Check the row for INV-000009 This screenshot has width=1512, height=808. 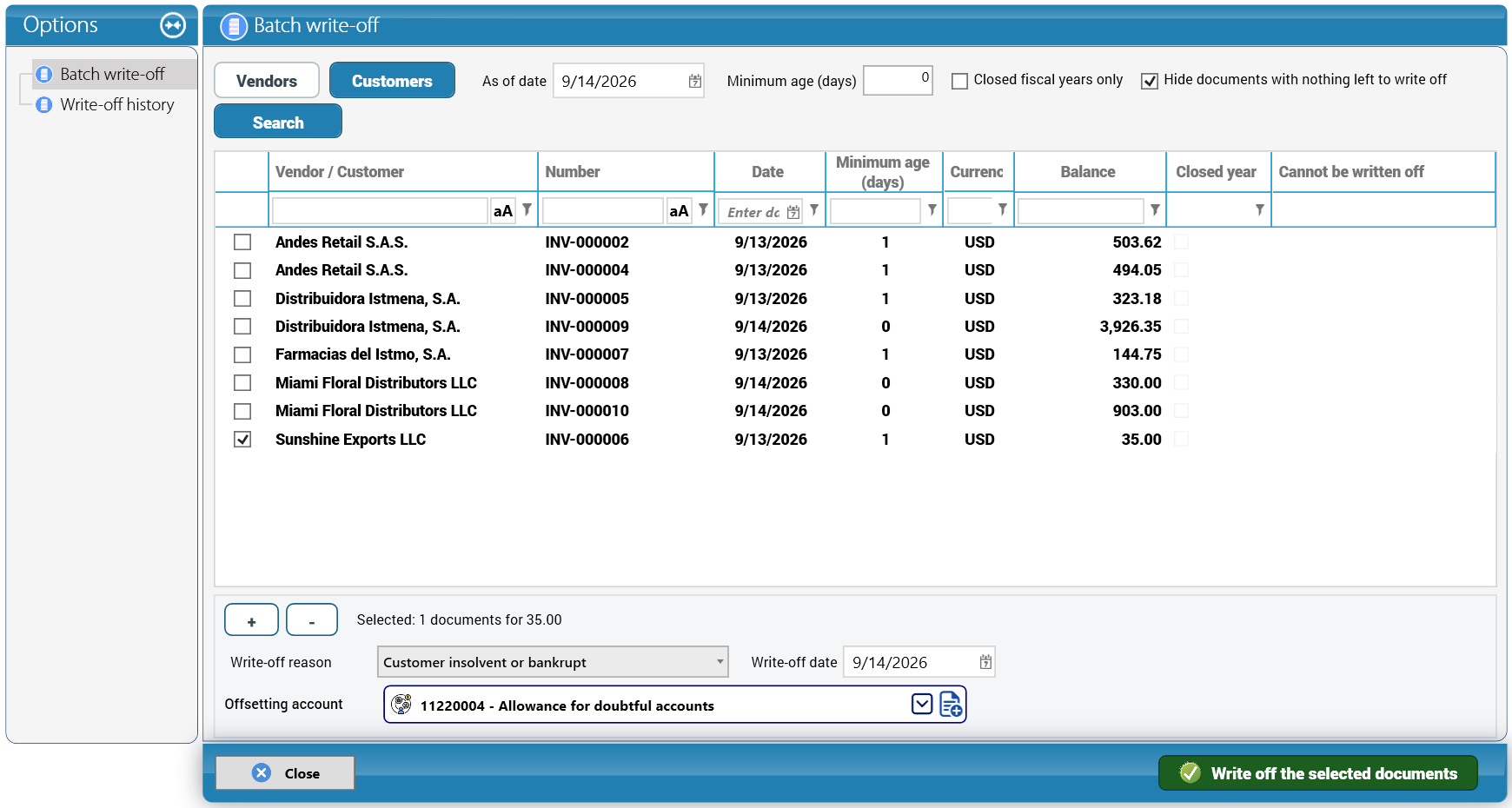tap(242, 327)
